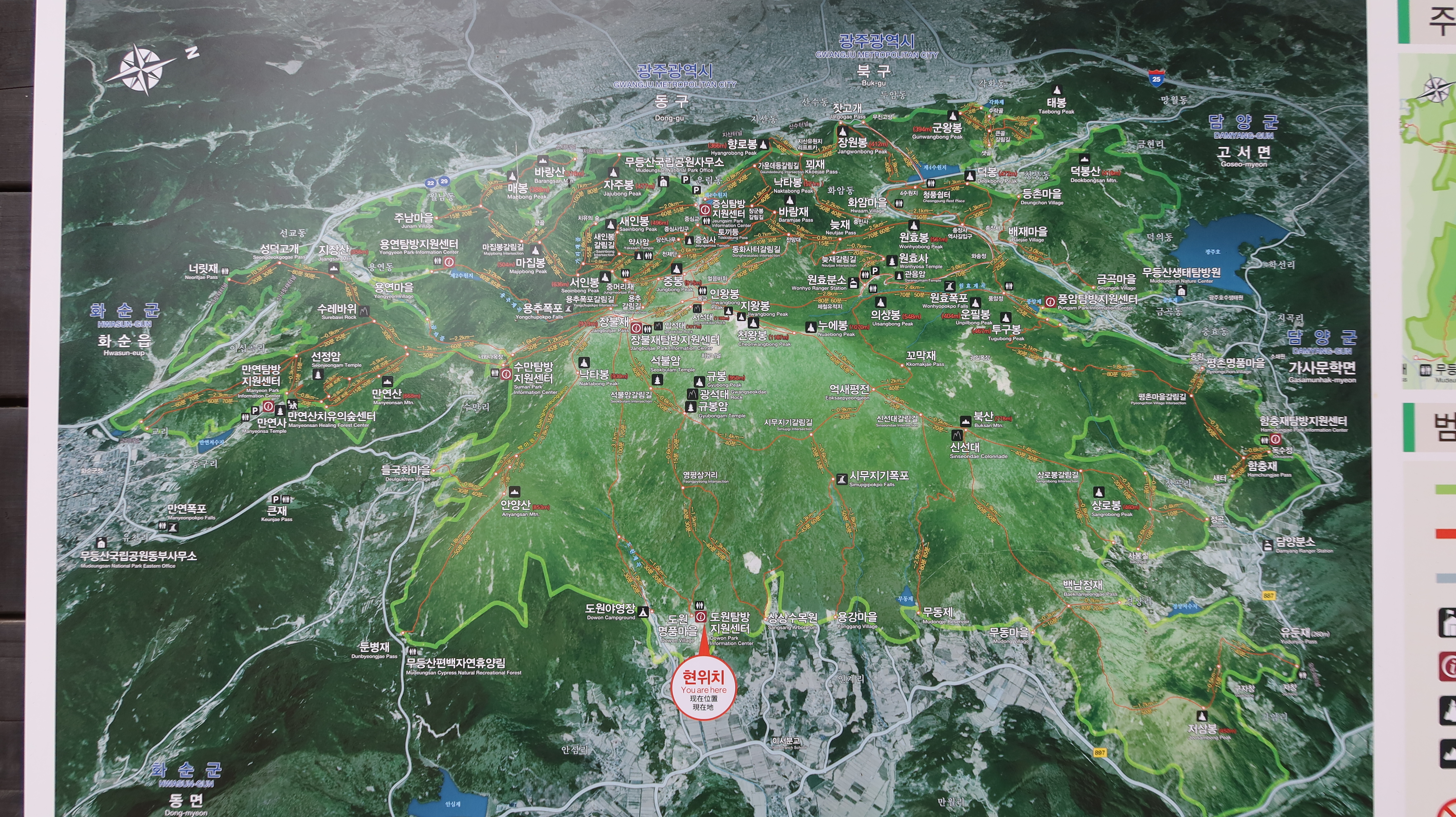
Task: Click the 무등산편백자연휴양림 label
Action: point(464,666)
